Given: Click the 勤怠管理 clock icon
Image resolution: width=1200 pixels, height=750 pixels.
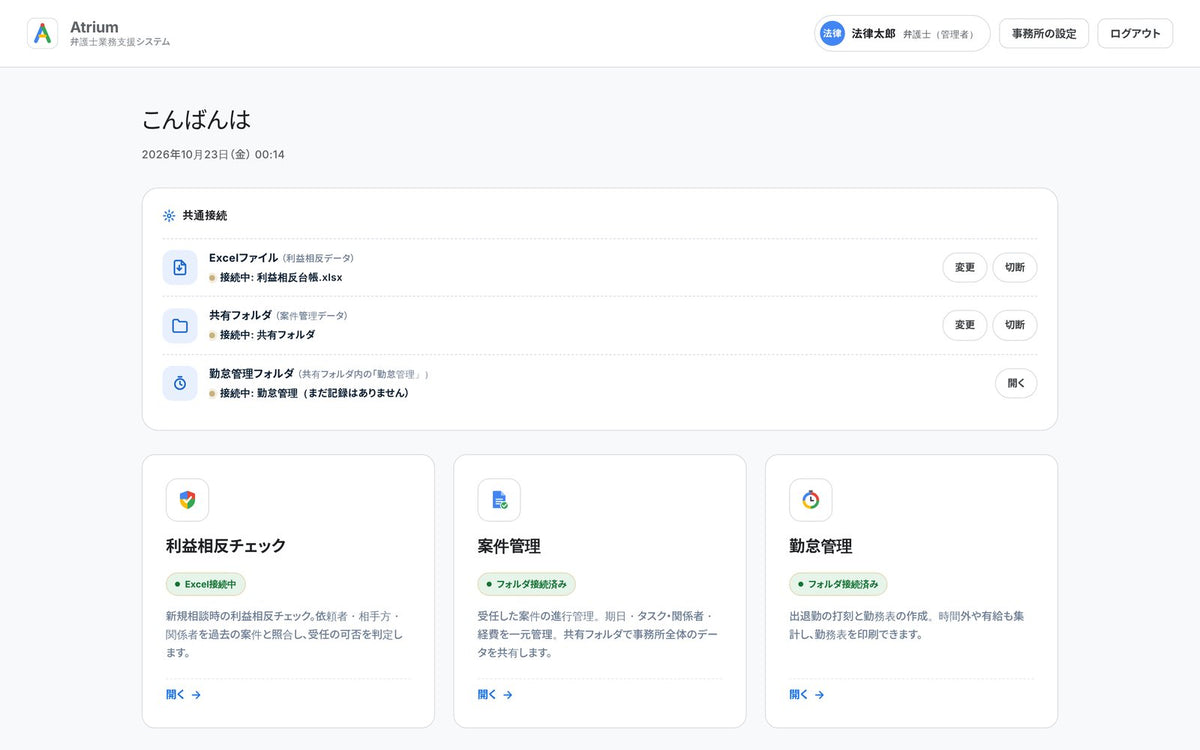Looking at the screenshot, I should (x=811, y=500).
